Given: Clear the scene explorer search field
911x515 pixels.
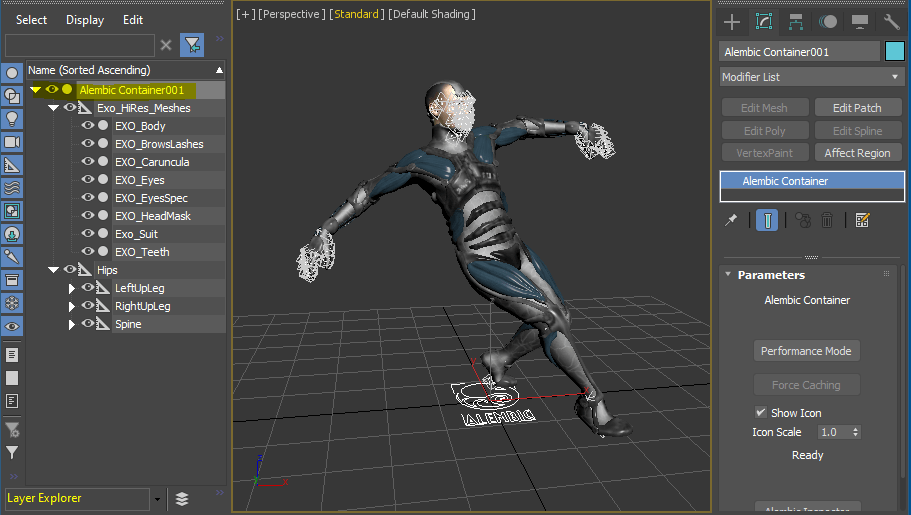Looking at the screenshot, I should coord(166,45).
